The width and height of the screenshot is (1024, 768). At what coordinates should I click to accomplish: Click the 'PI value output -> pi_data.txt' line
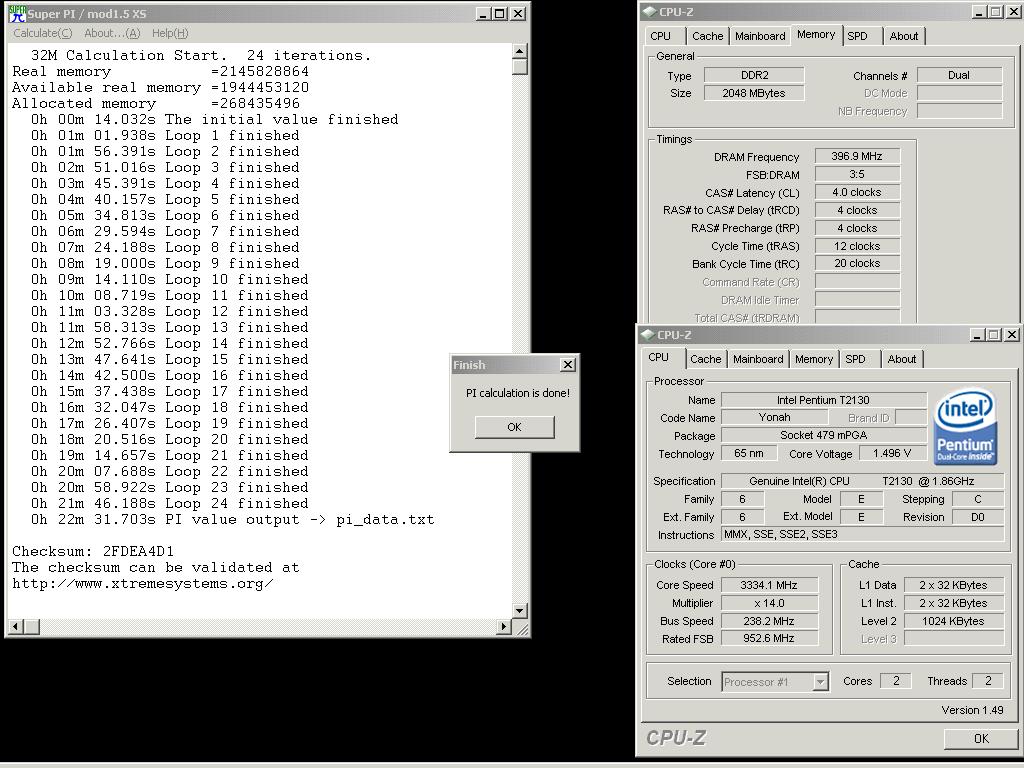coord(232,520)
